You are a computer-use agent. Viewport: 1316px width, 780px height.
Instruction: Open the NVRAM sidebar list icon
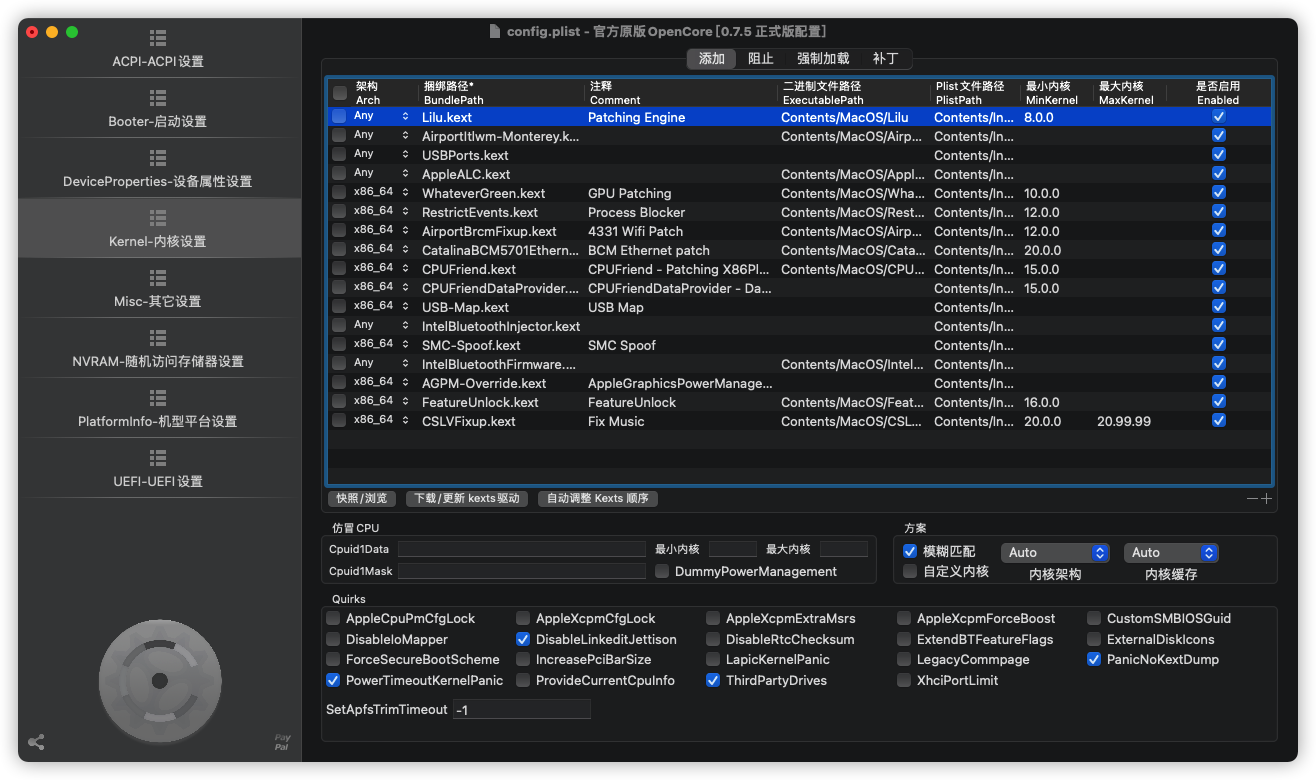point(158,338)
